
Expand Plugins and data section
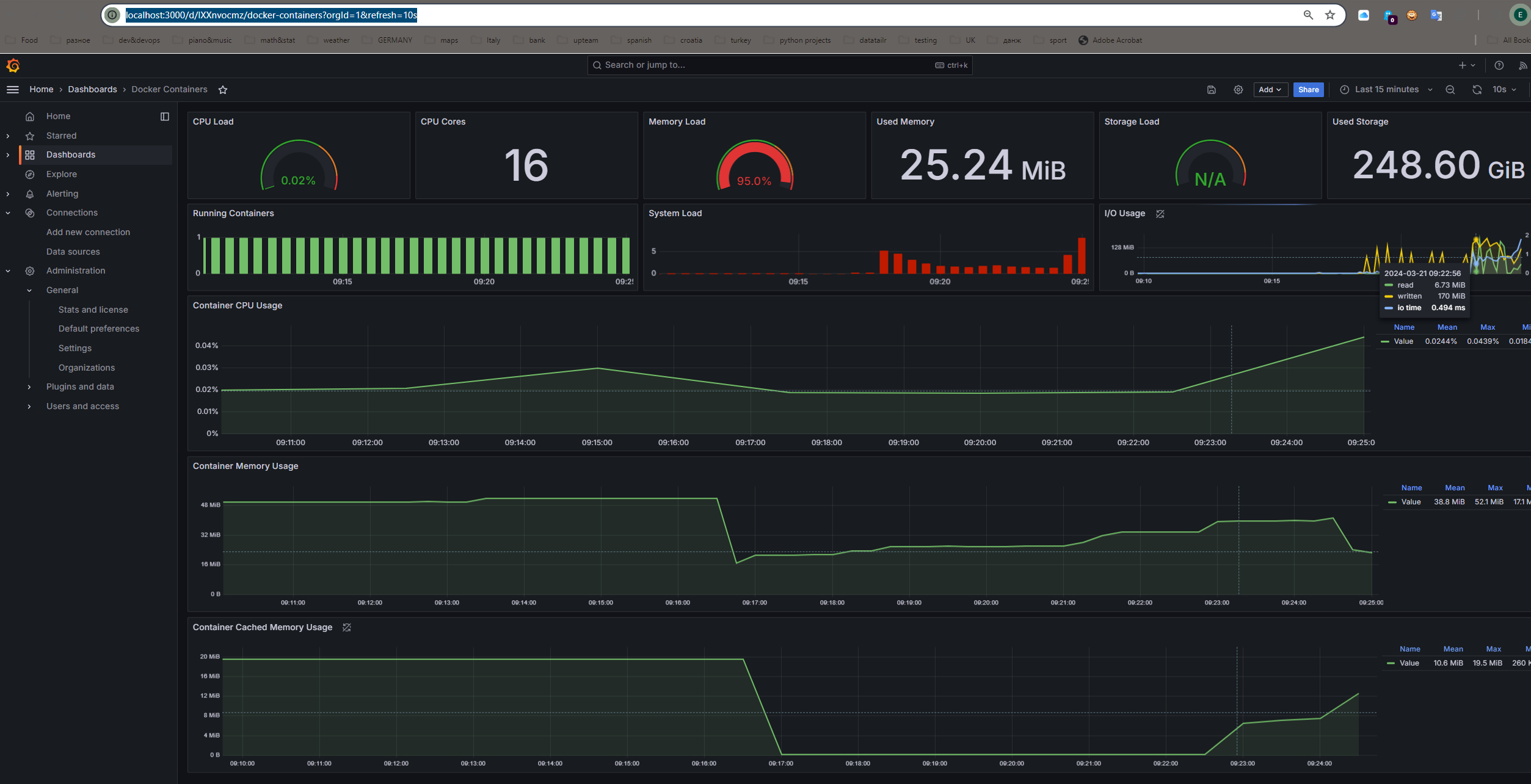[29, 387]
